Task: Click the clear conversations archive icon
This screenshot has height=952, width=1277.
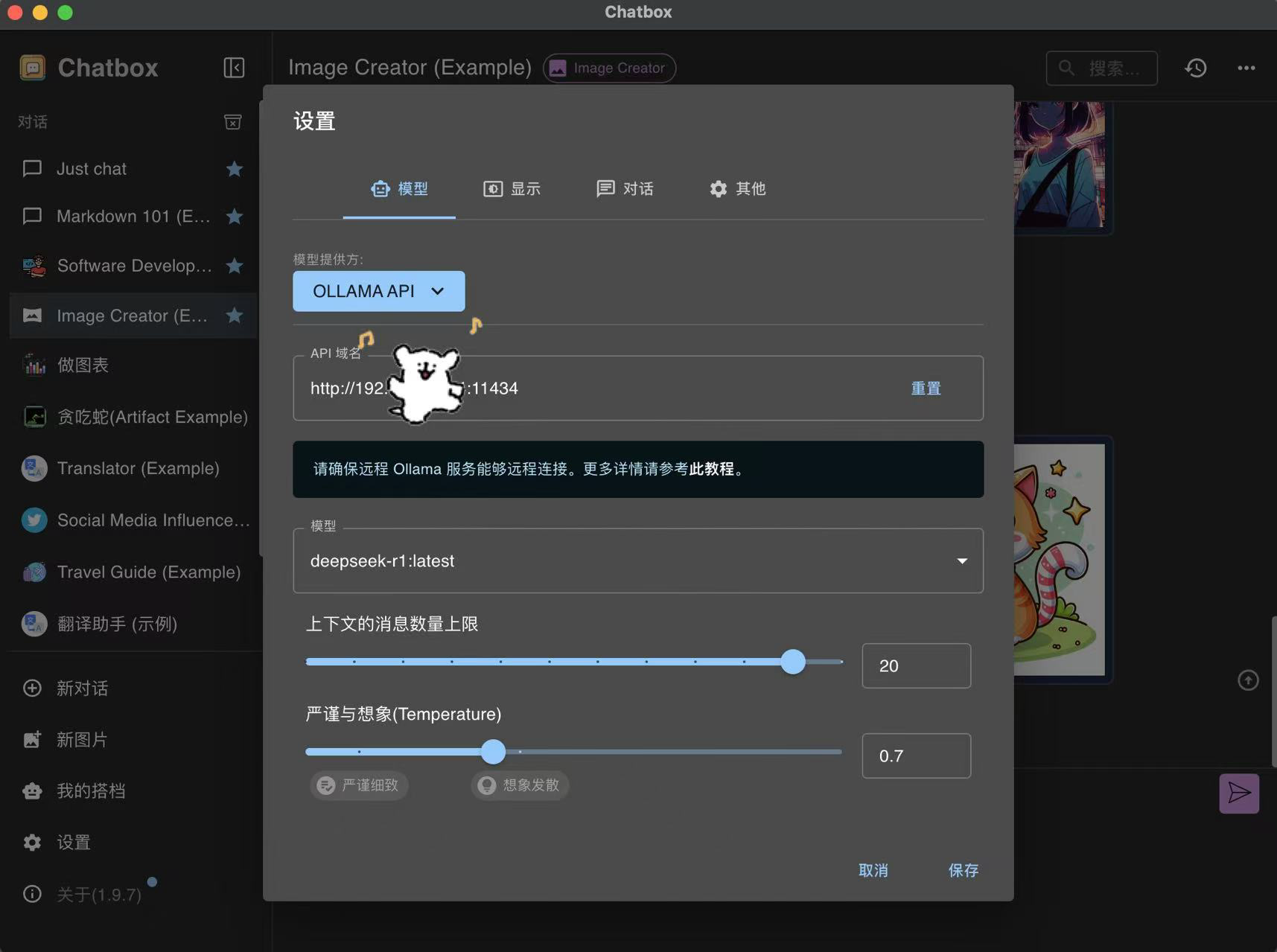Action: tap(233, 122)
